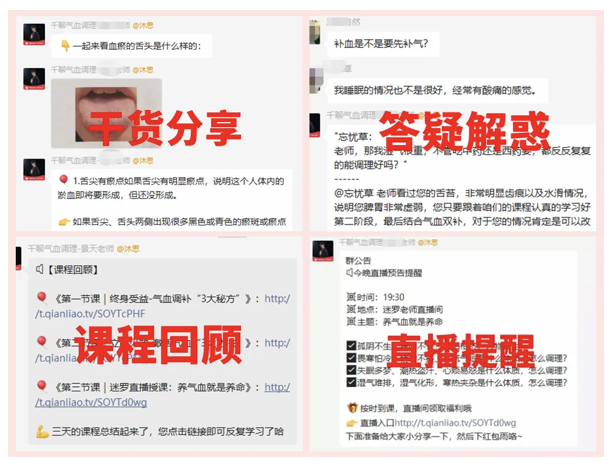The image size is (614, 476).
Task: Click the pointing-down hand emoji in first message
Action: coord(65,46)
